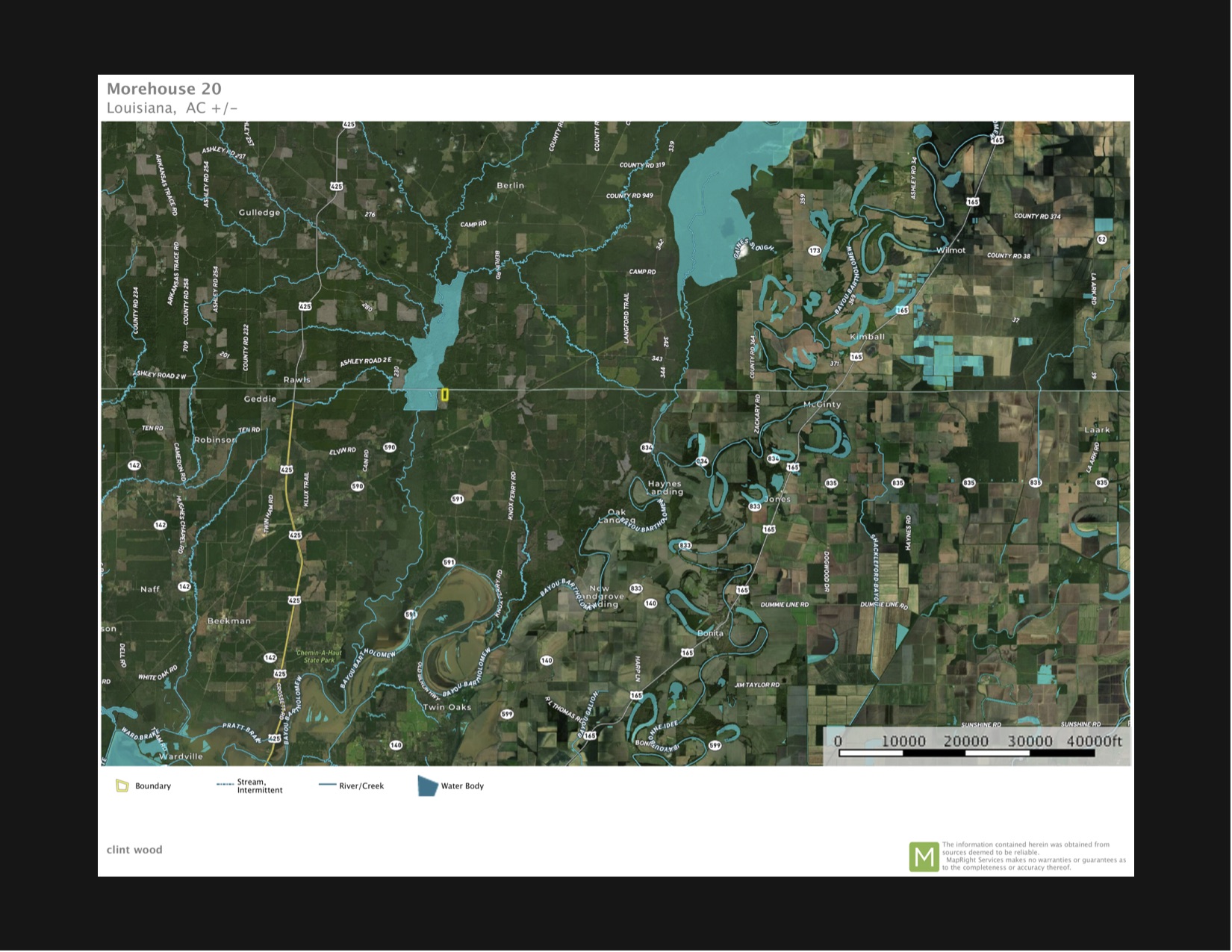Click the River/Creek legend line symbol
Screen dimensions: 1232x952
(327, 785)
